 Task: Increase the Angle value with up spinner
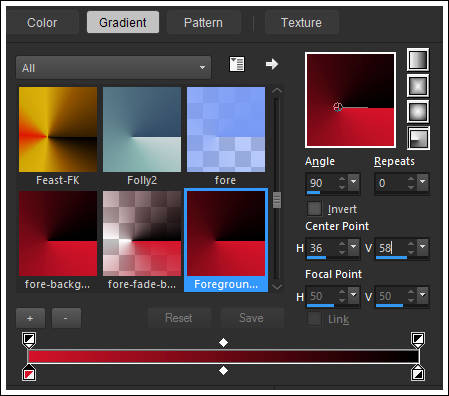click(x=342, y=179)
